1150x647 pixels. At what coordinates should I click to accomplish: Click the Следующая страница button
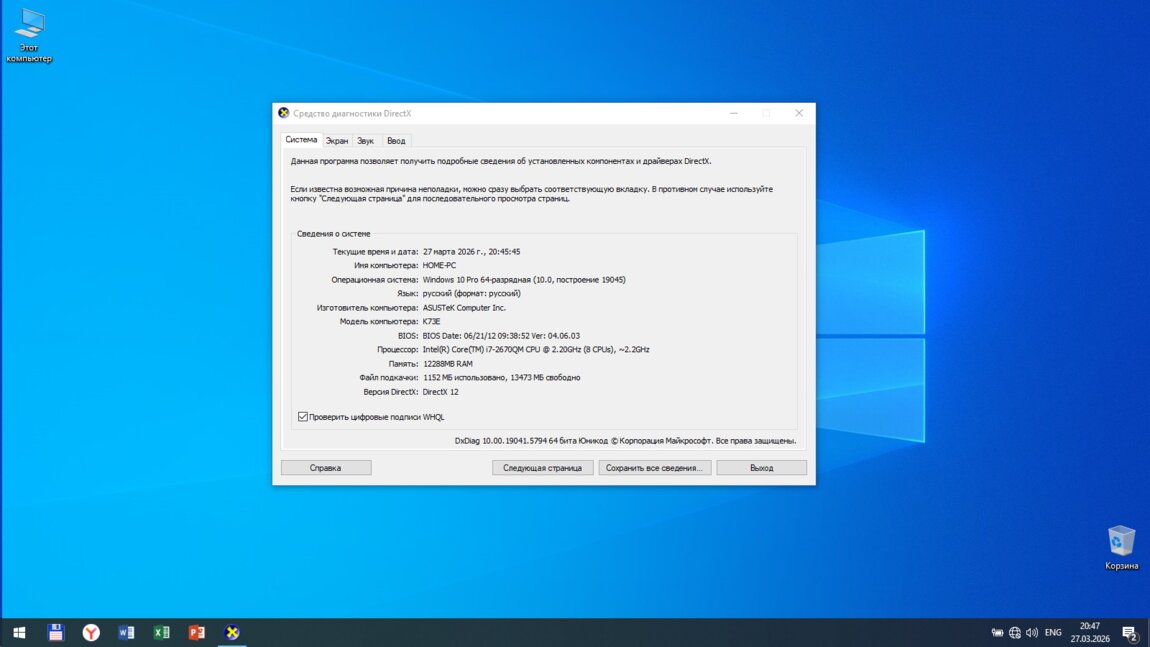pyautogui.click(x=542, y=468)
